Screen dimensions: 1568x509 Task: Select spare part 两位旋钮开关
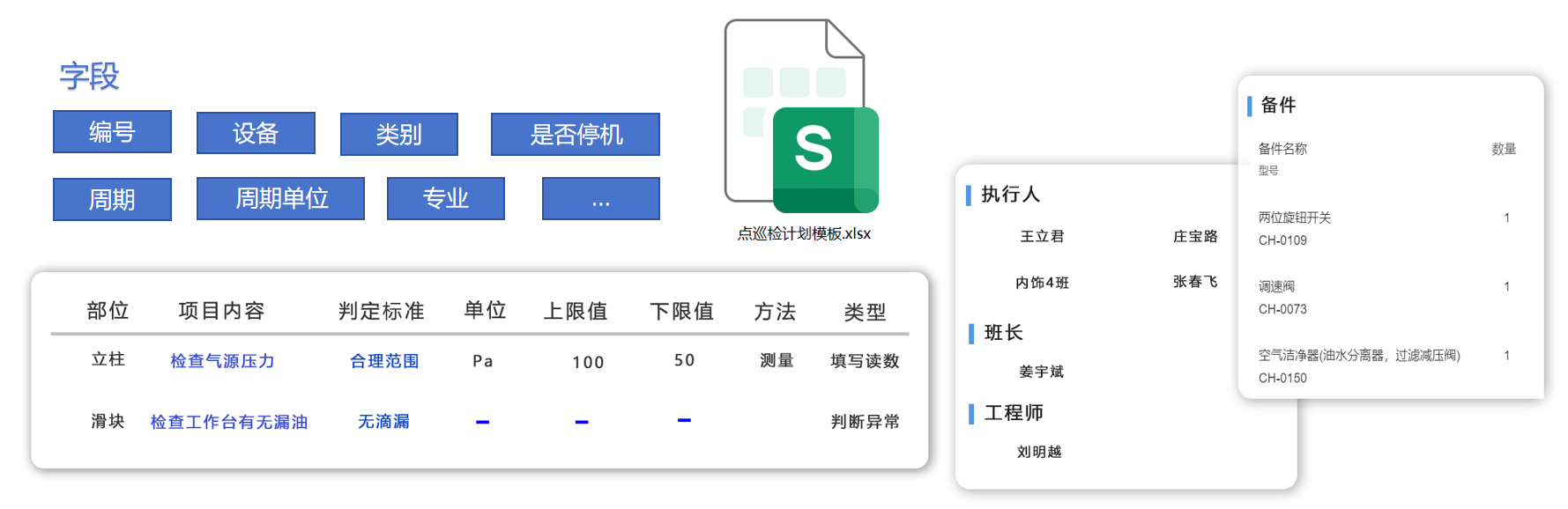tap(1294, 218)
